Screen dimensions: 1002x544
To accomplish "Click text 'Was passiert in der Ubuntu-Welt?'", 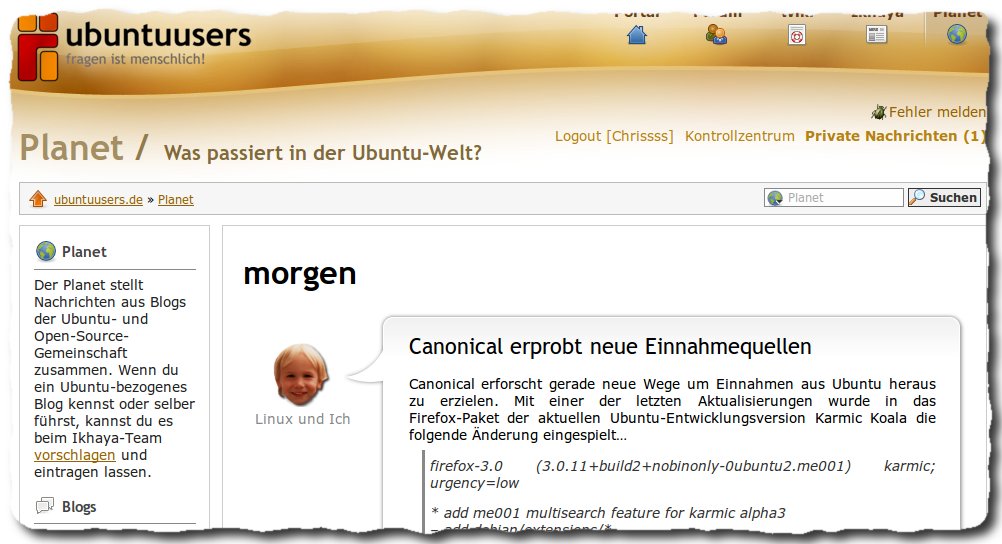I will pos(323,153).
